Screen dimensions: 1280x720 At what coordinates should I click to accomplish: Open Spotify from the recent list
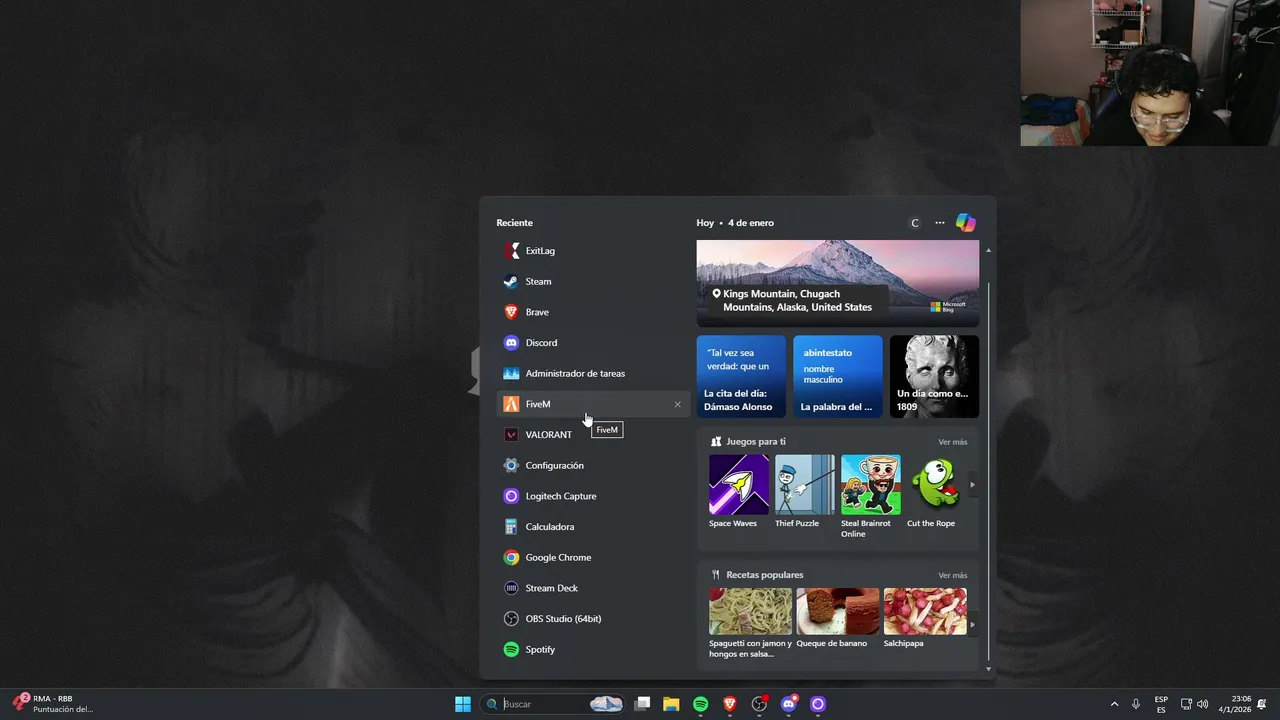[592, 650]
